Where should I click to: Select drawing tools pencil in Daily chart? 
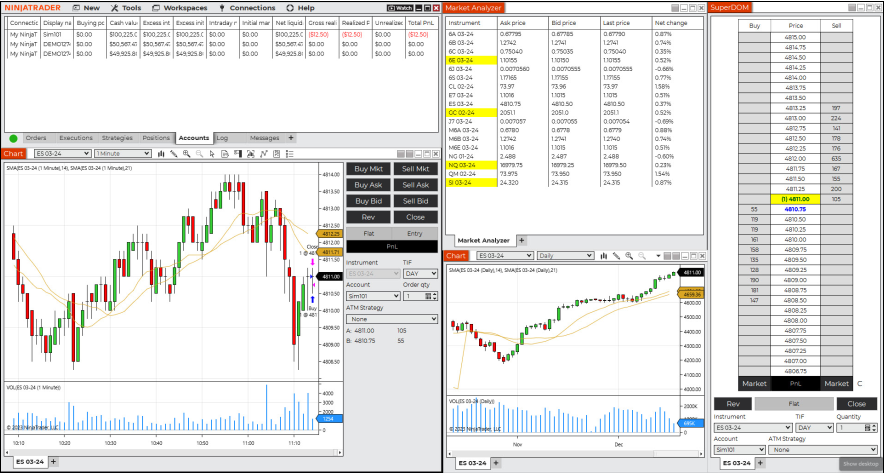[617, 255]
